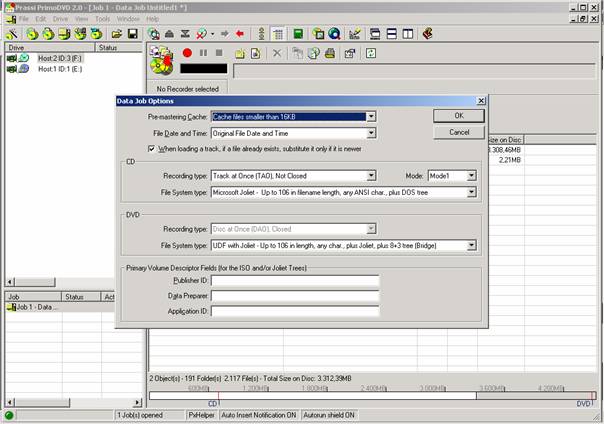Click the Publisher ID text field
604x424 pixels.
click(295, 282)
